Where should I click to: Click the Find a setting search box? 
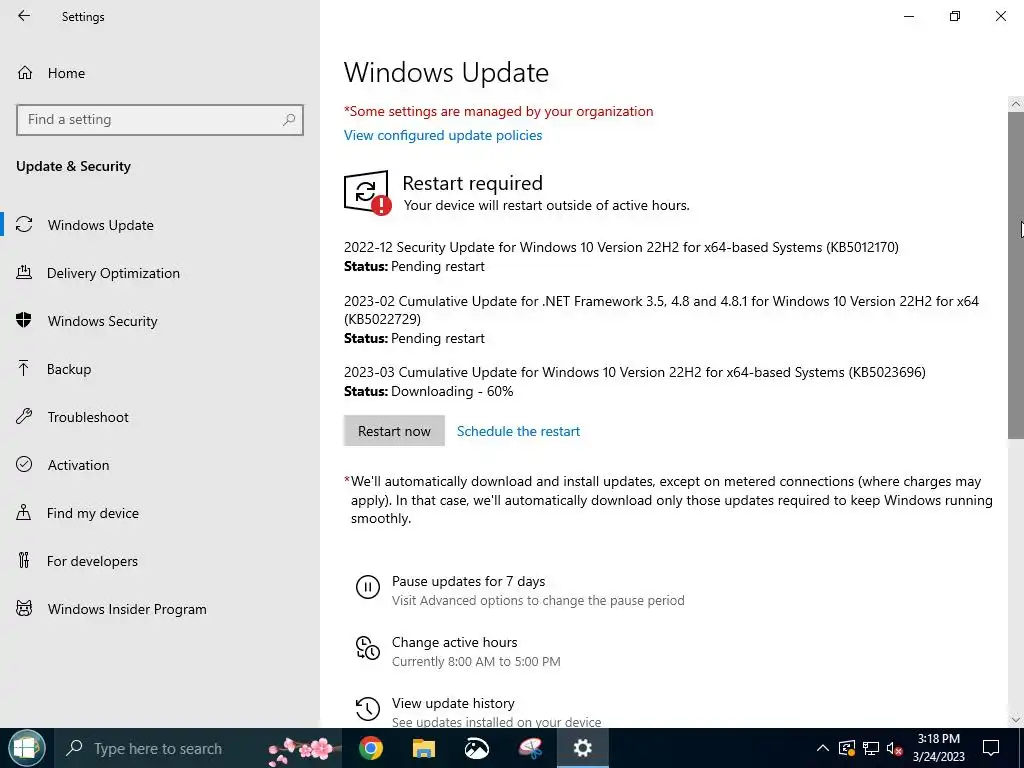(160, 120)
